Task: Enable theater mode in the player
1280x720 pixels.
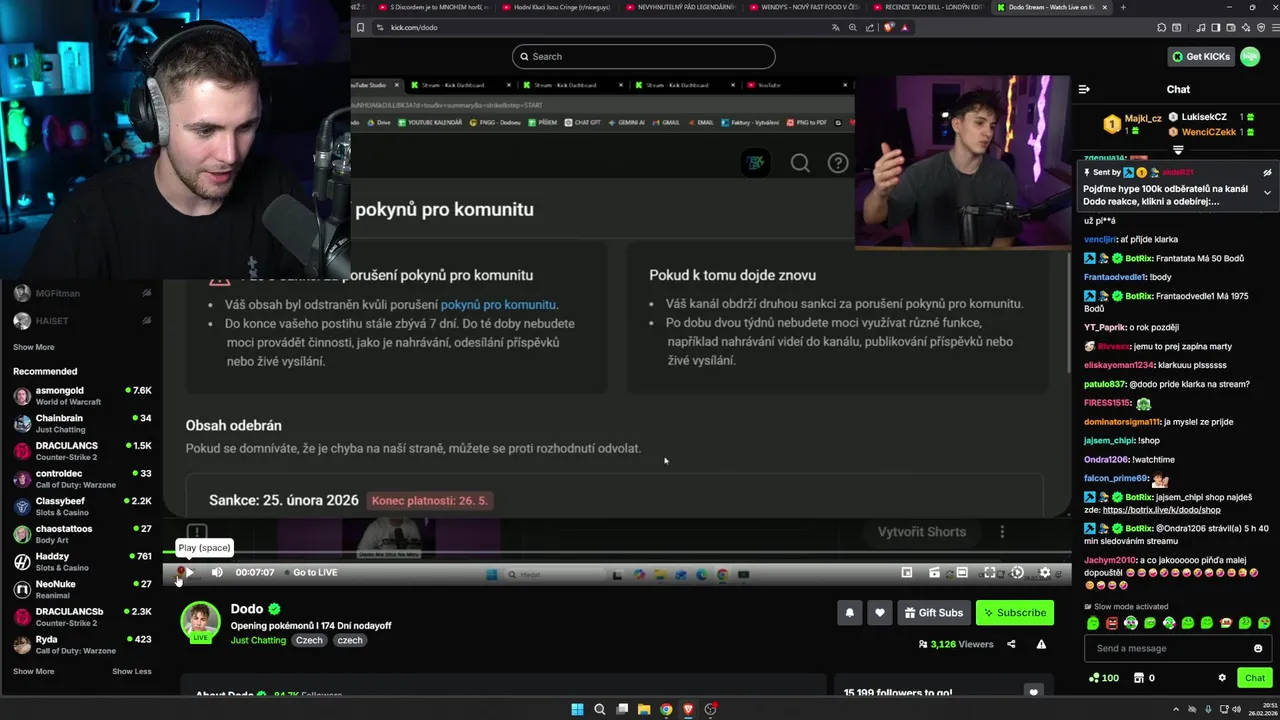Action: point(961,572)
